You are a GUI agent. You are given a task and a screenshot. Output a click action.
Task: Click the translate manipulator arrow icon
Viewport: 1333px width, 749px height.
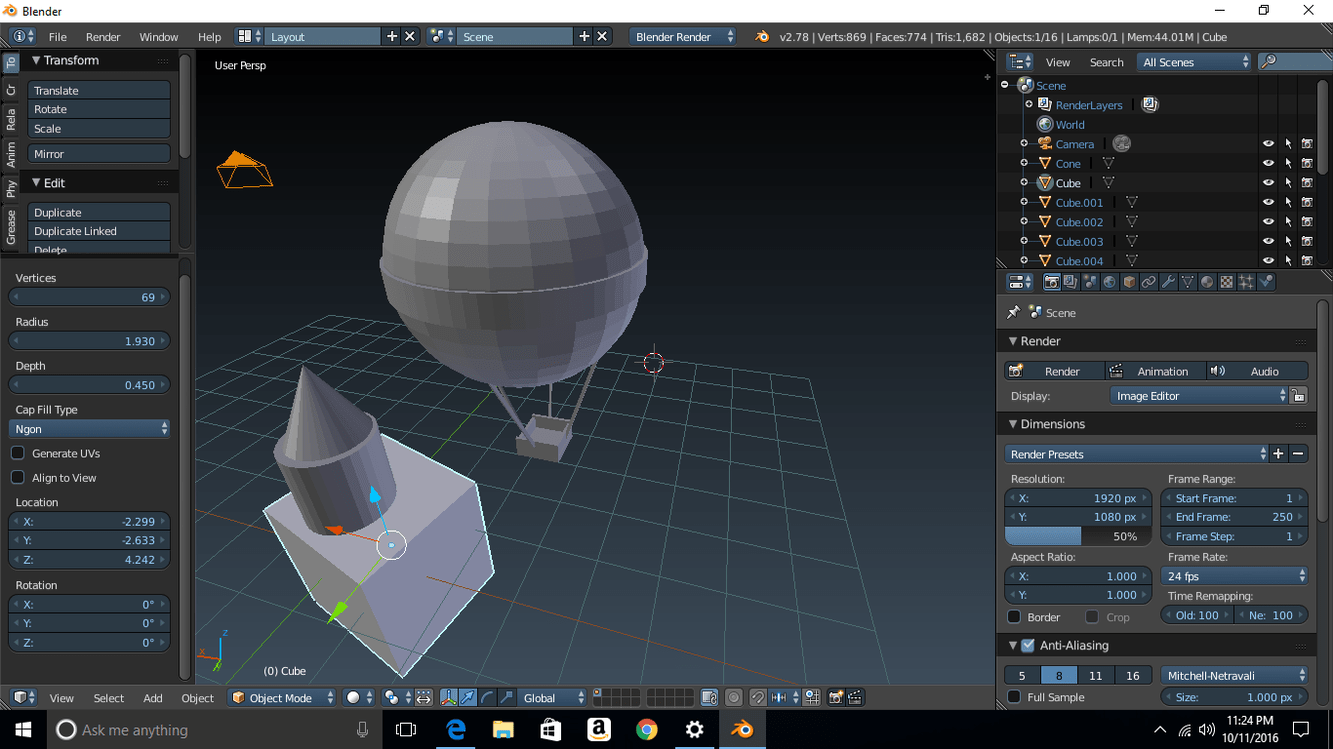point(467,698)
